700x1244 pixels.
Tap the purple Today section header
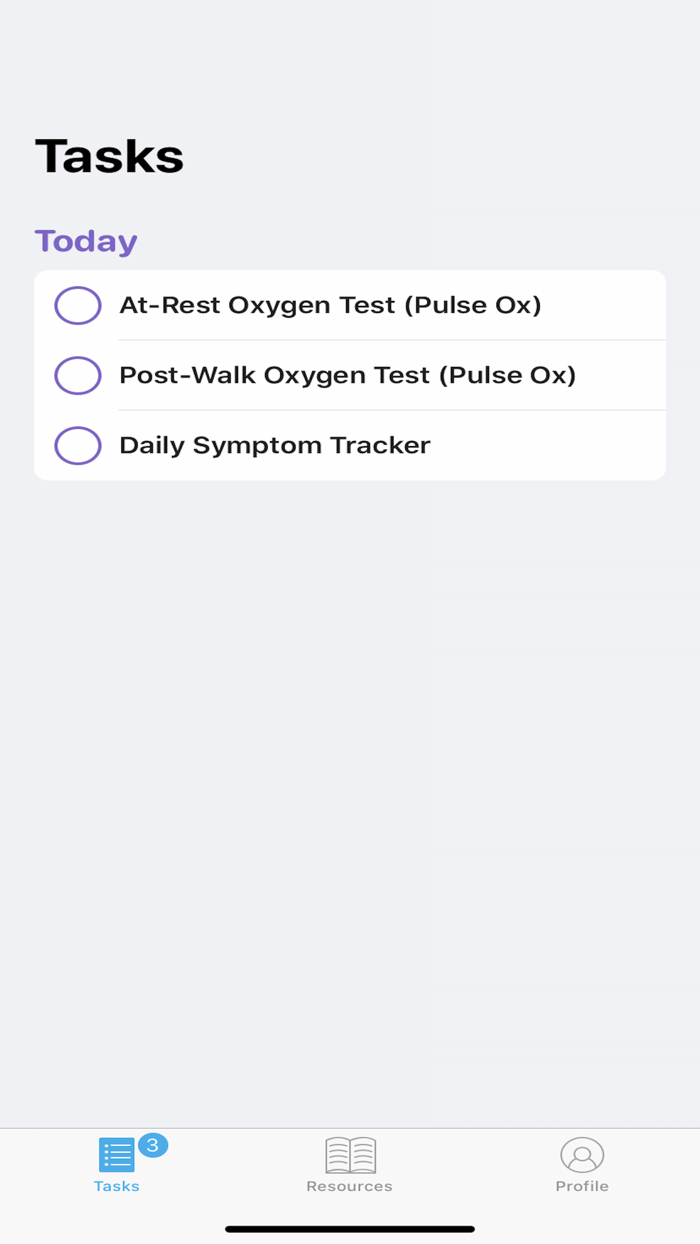[x=86, y=241]
